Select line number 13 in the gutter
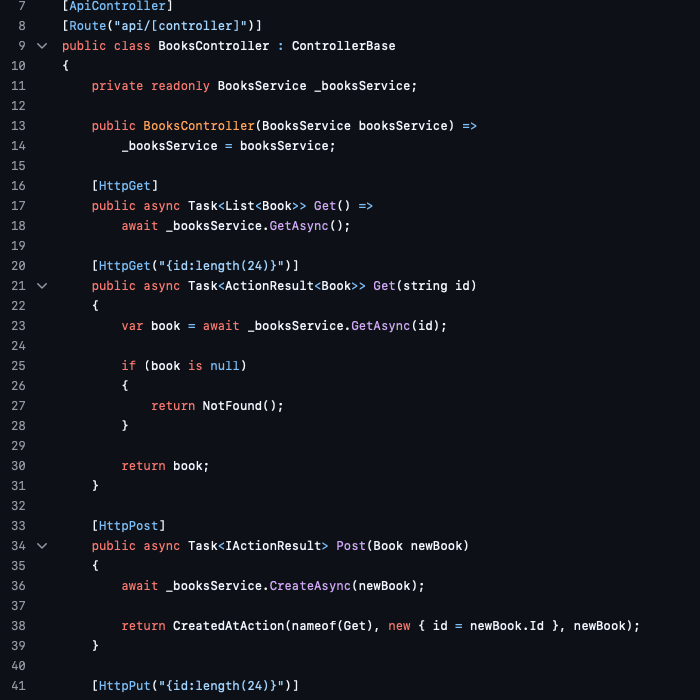This screenshot has width=700, height=700. (18, 126)
